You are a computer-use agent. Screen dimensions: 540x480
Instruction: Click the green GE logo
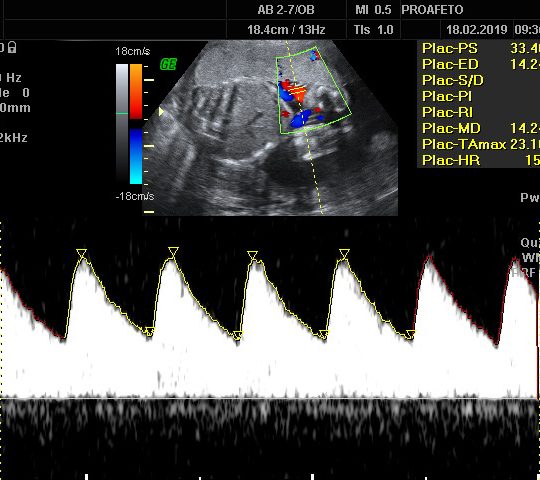point(168,64)
